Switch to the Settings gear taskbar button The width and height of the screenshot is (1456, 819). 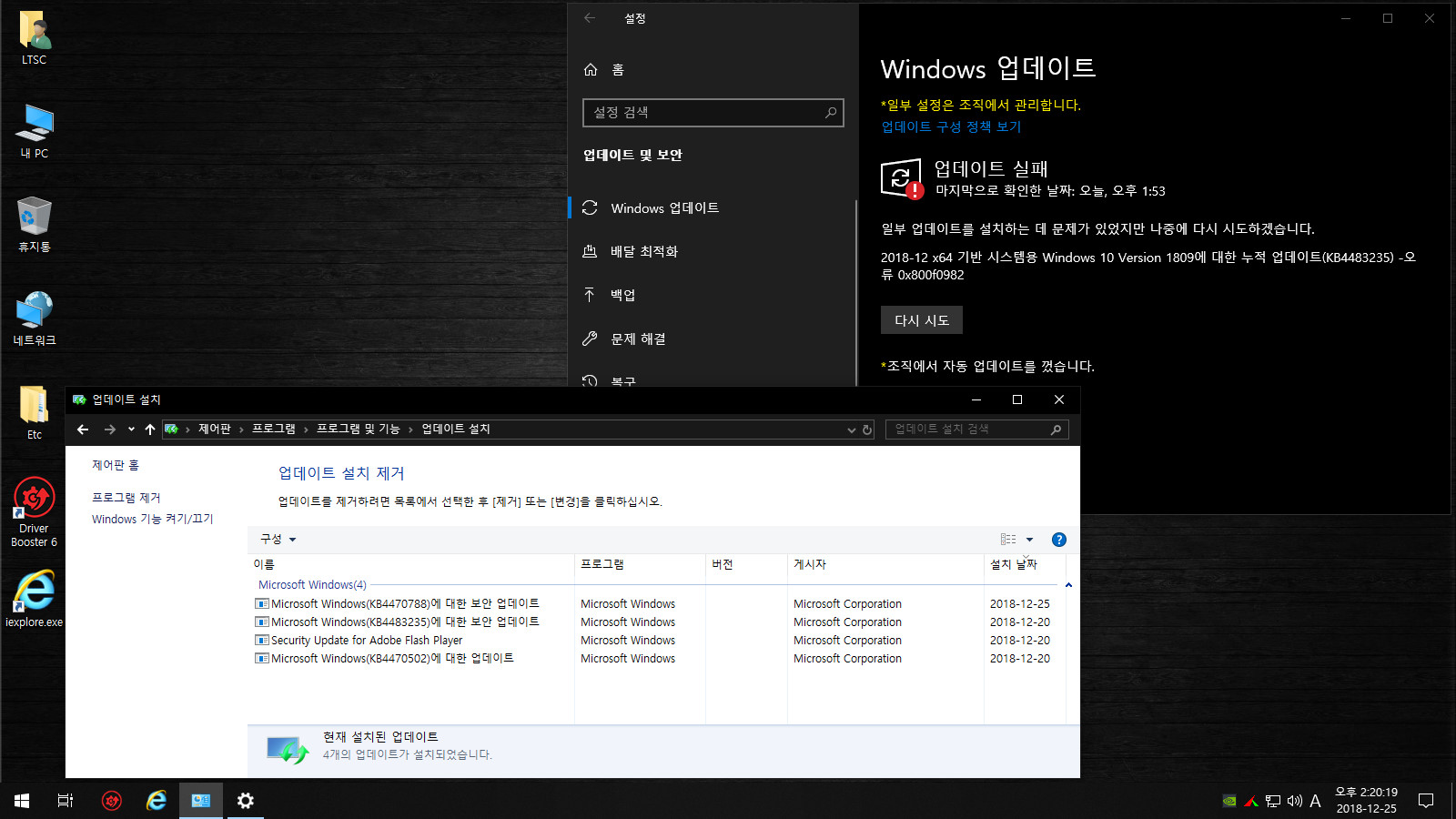click(x=246, y=801)
